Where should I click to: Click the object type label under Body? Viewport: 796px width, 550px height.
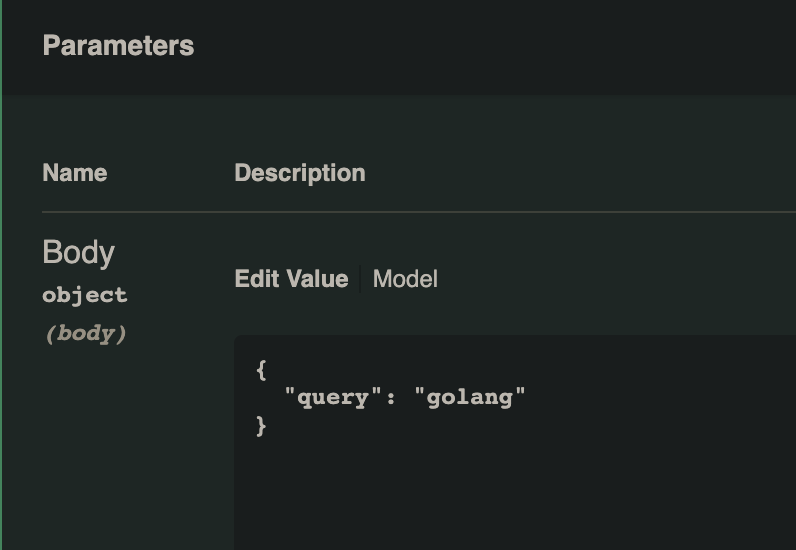[x=85, y=295]
